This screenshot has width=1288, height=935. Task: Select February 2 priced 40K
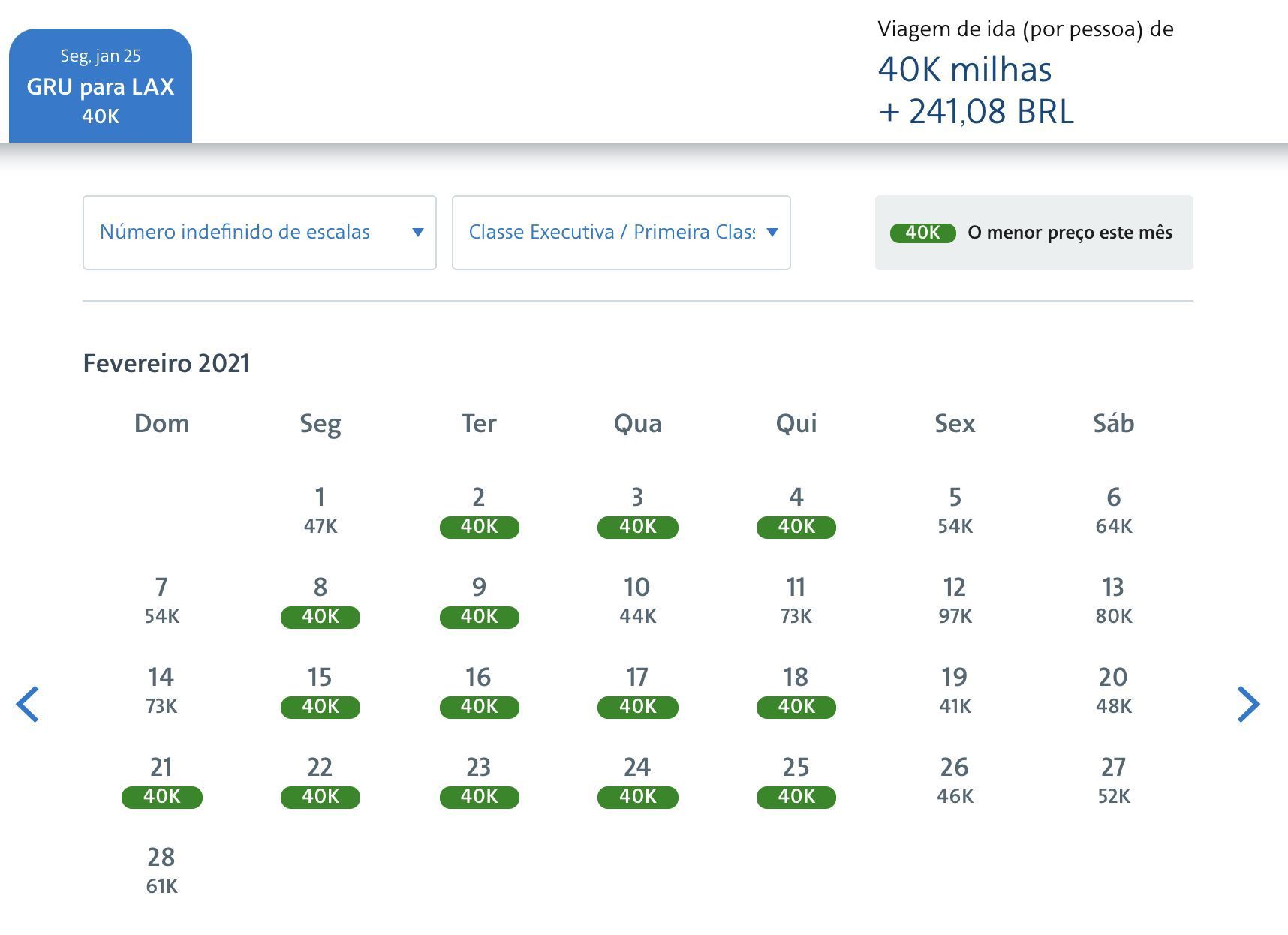coord(479,510)
